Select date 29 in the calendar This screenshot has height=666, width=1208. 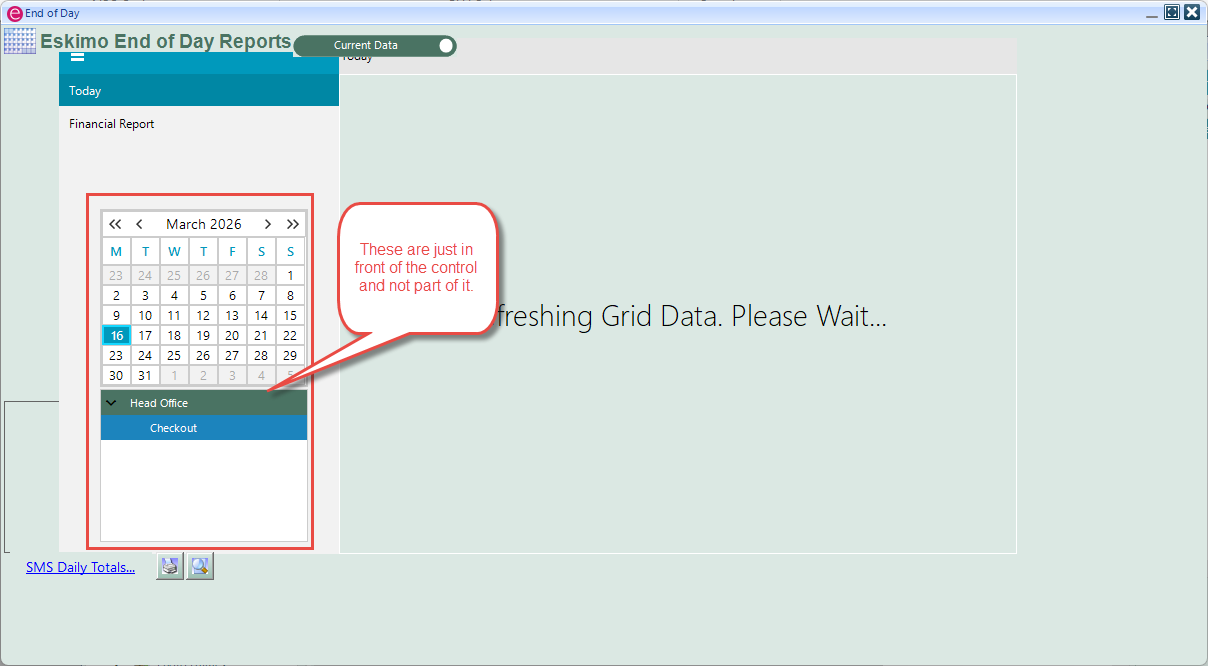290,355
